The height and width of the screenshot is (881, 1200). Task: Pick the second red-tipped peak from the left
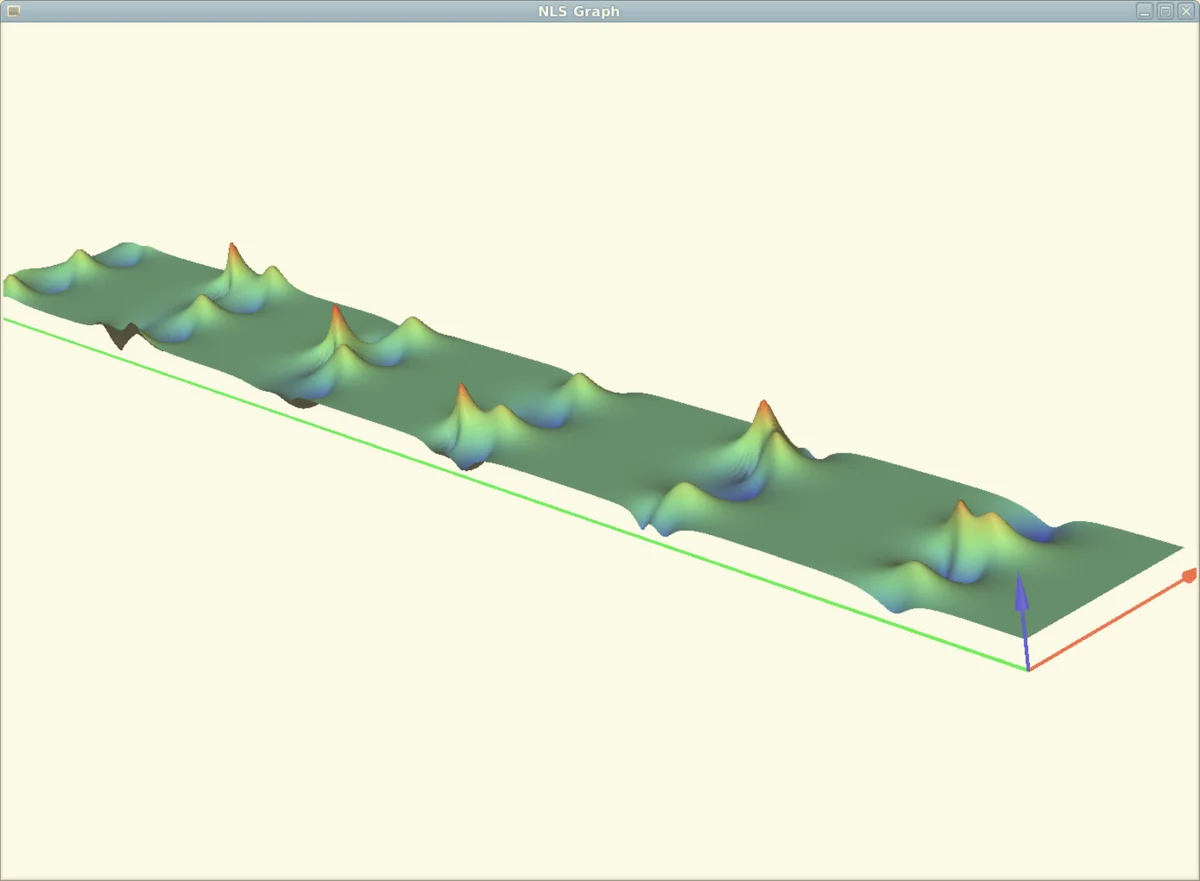(x=336, y=310)
